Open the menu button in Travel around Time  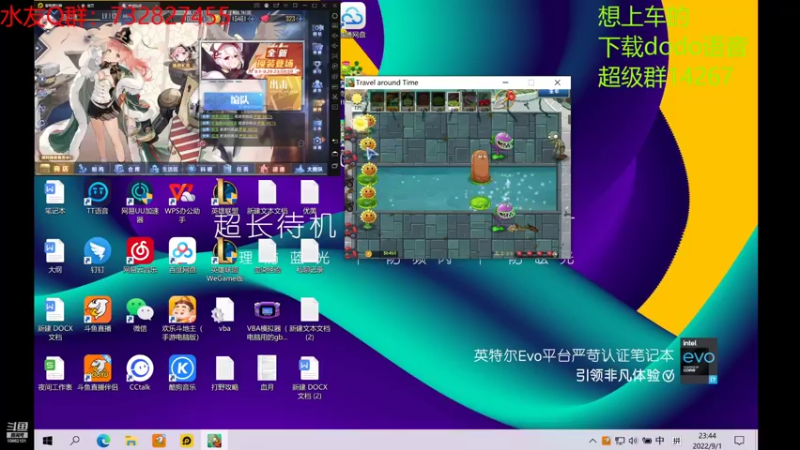[554, 93]
